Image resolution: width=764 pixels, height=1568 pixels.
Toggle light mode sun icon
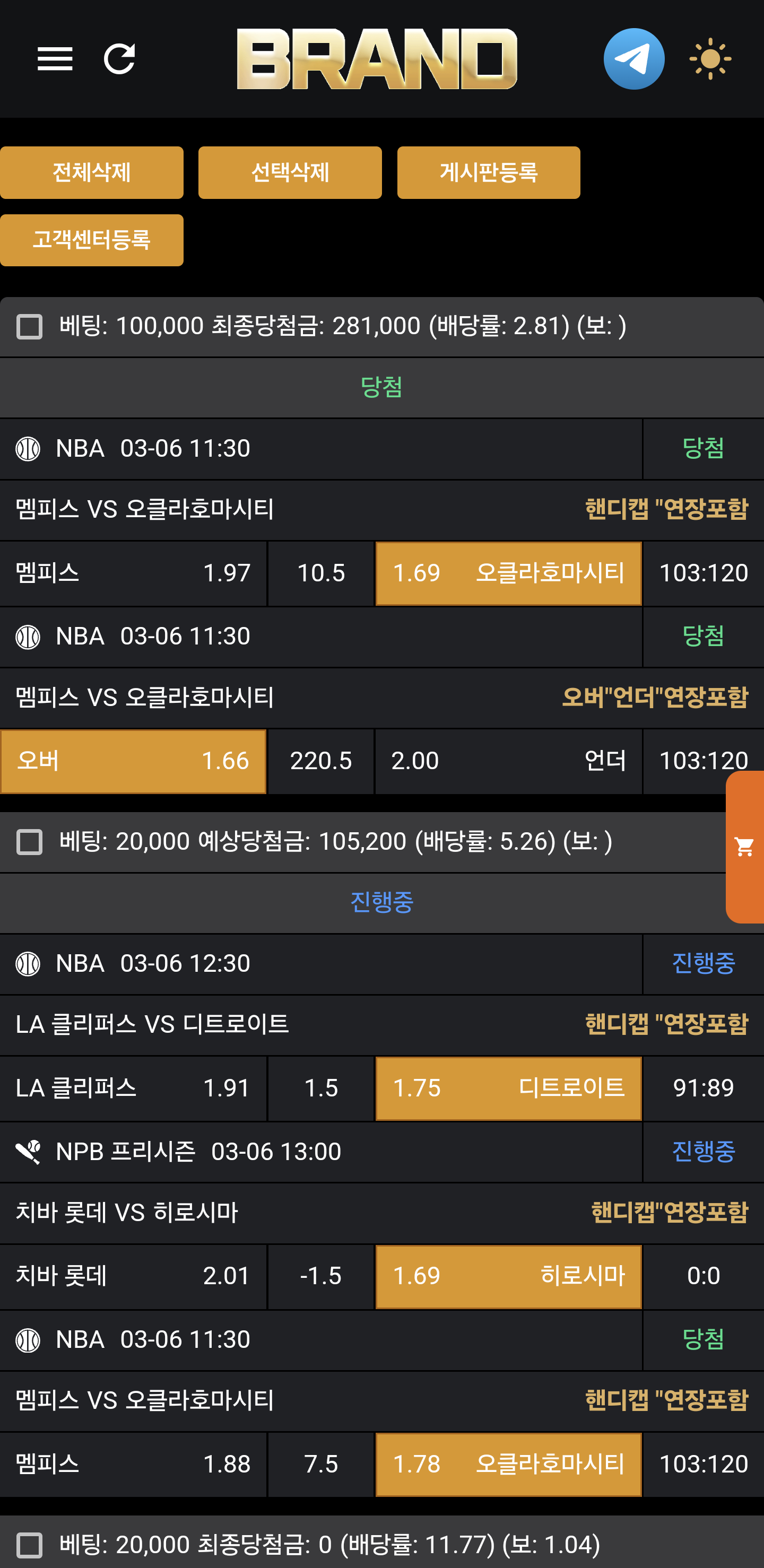click(x=710, y=59)
